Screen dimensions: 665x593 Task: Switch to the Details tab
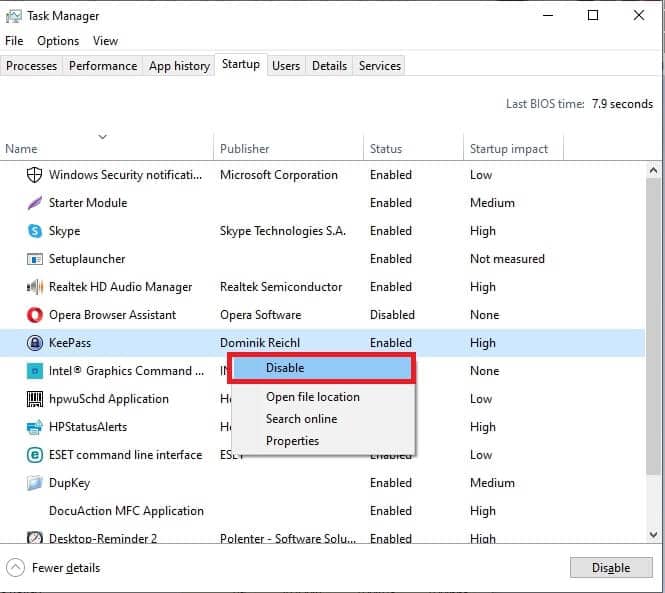tap(330, 66)
